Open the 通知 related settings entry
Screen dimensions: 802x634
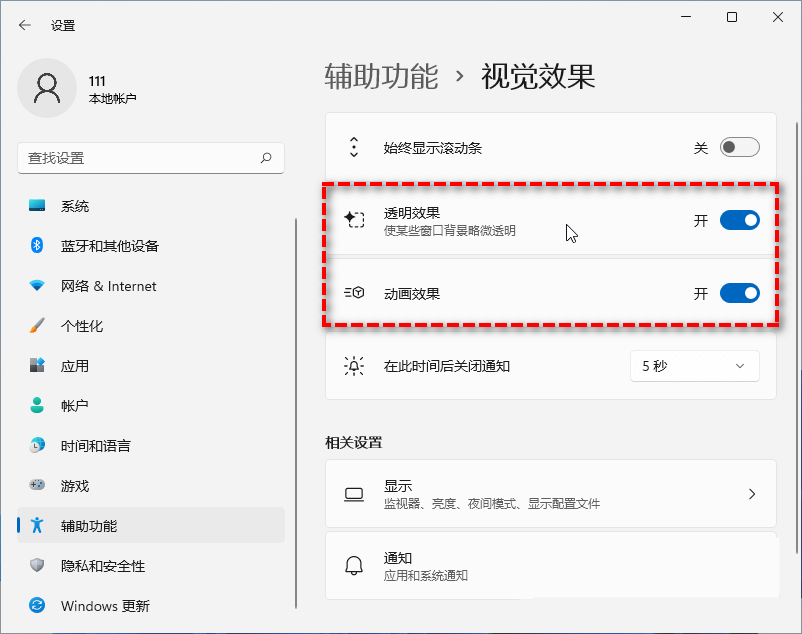(x=550, y=566)
